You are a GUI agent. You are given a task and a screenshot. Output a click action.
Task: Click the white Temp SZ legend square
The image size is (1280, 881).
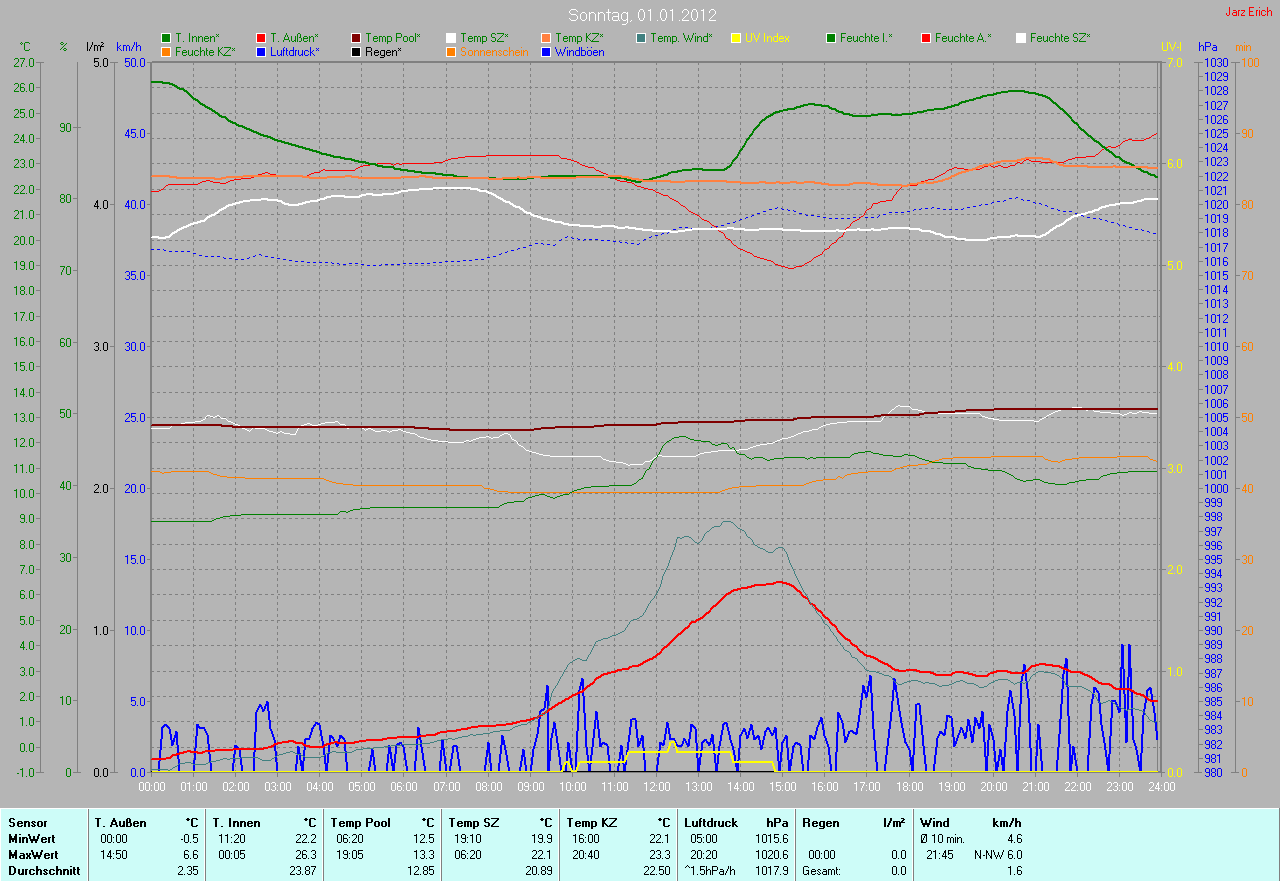click(x=451, y=38)
